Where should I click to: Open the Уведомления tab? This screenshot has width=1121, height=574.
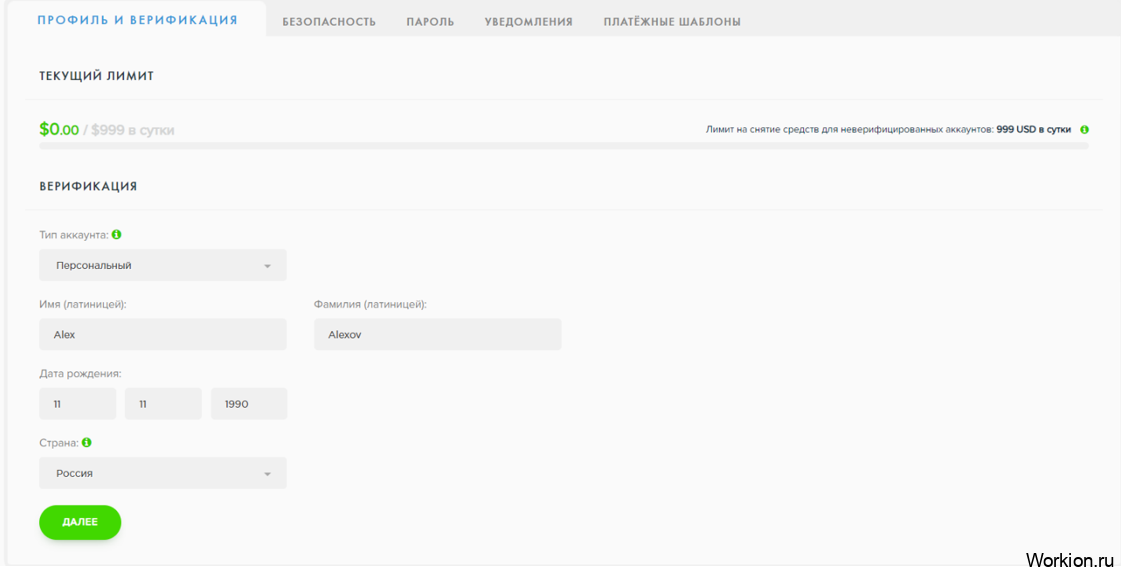point(528,22)
